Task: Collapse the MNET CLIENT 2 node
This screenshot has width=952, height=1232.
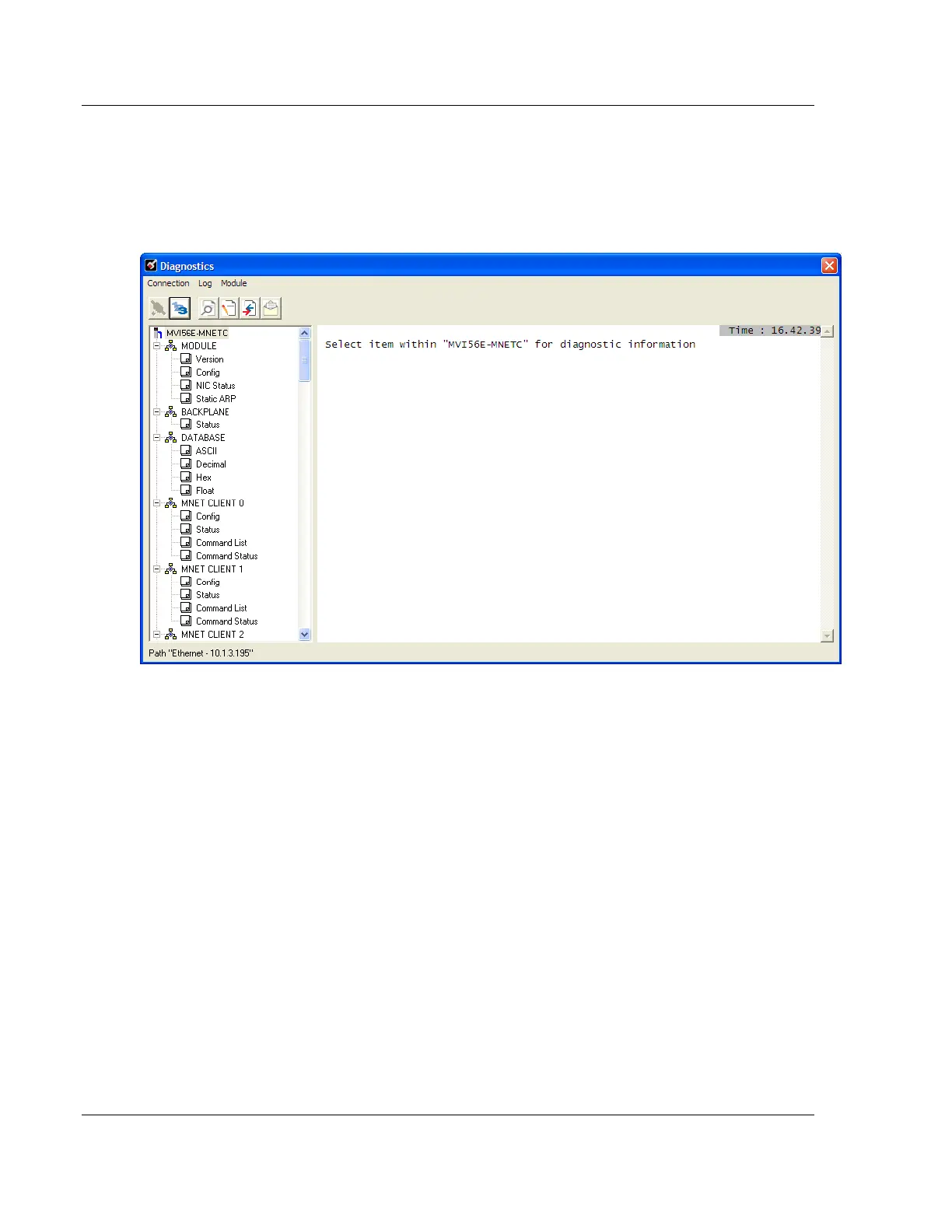Action: [x=156, y=634]
